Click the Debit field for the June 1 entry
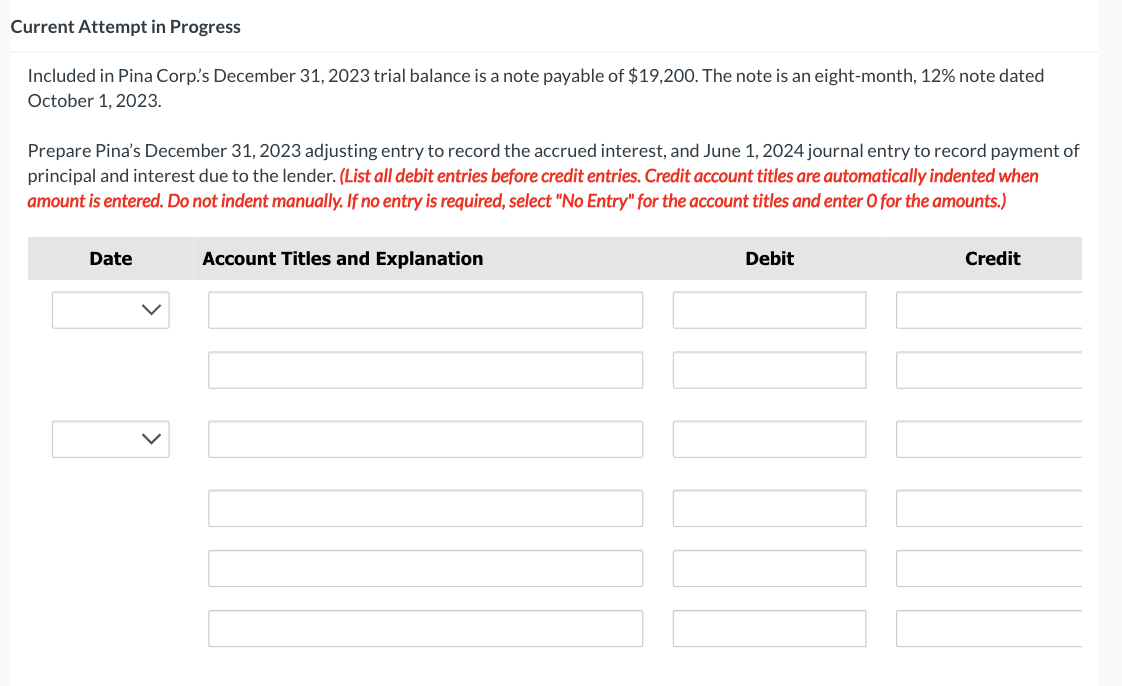 769,438
